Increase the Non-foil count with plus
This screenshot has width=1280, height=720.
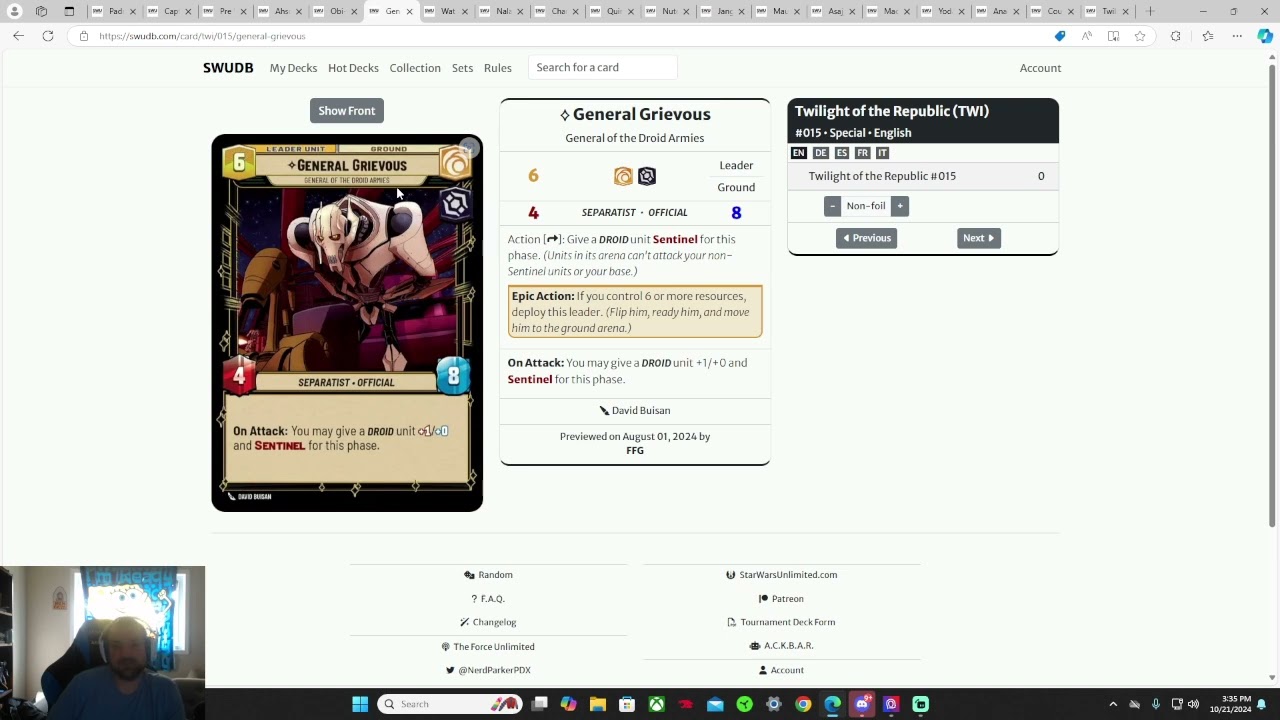(x=900, y=206)
